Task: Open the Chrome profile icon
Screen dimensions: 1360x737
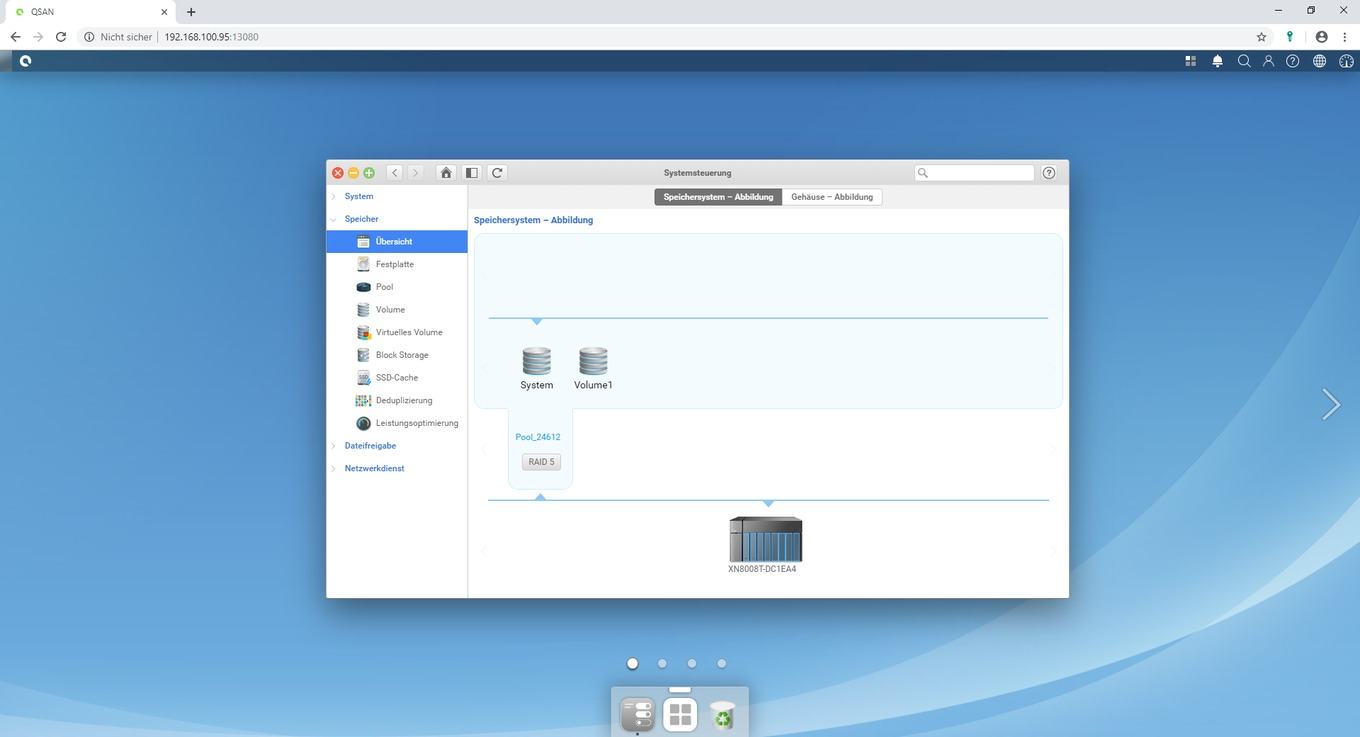Action: tap(1322, 37)
